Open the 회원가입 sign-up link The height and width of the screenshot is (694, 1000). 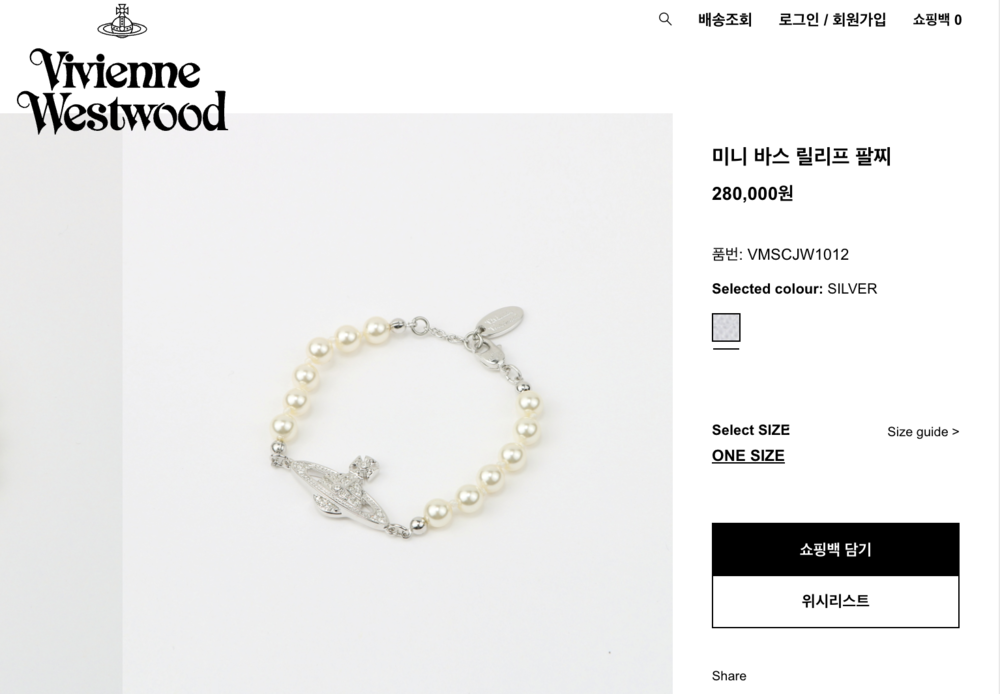point(859,20)
